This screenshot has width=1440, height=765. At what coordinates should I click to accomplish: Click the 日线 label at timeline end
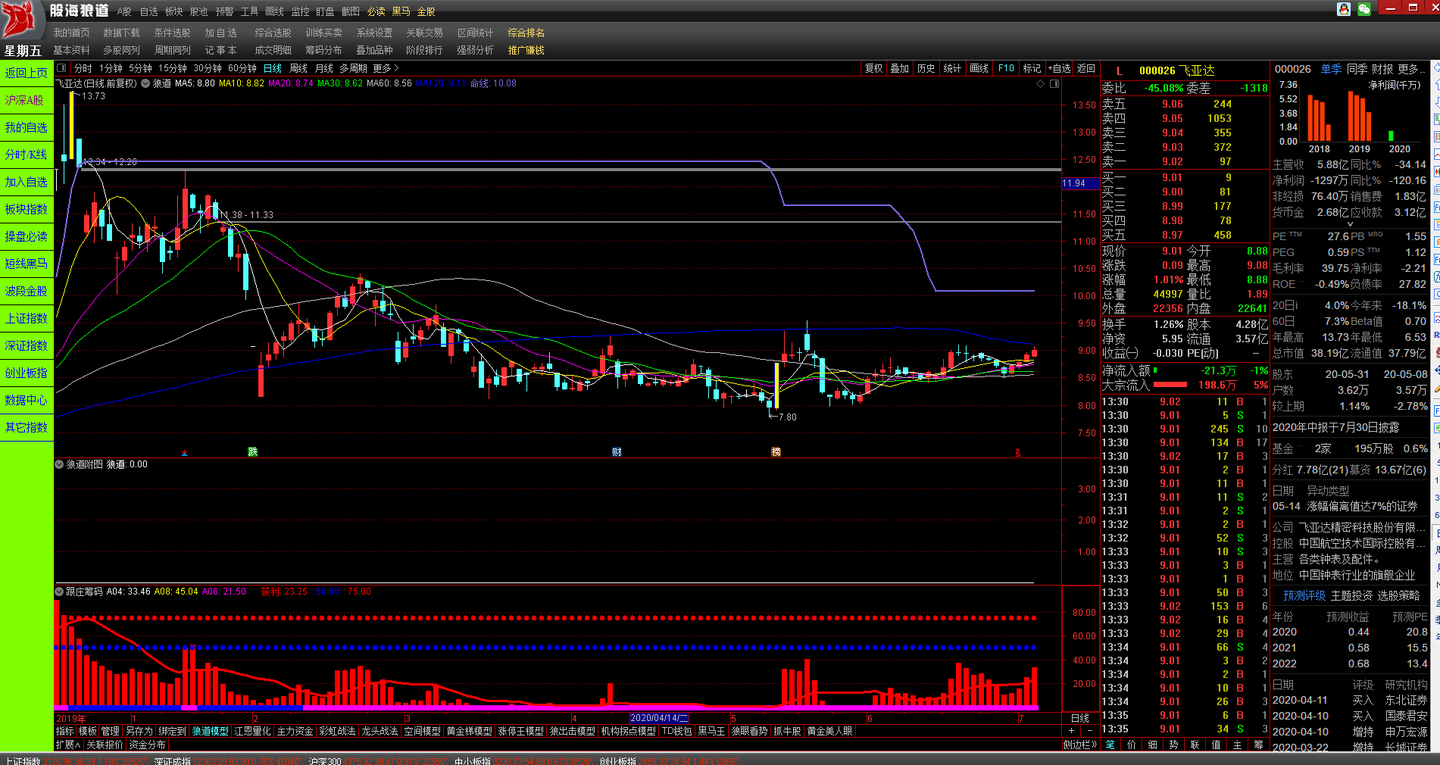[1080, 718]
